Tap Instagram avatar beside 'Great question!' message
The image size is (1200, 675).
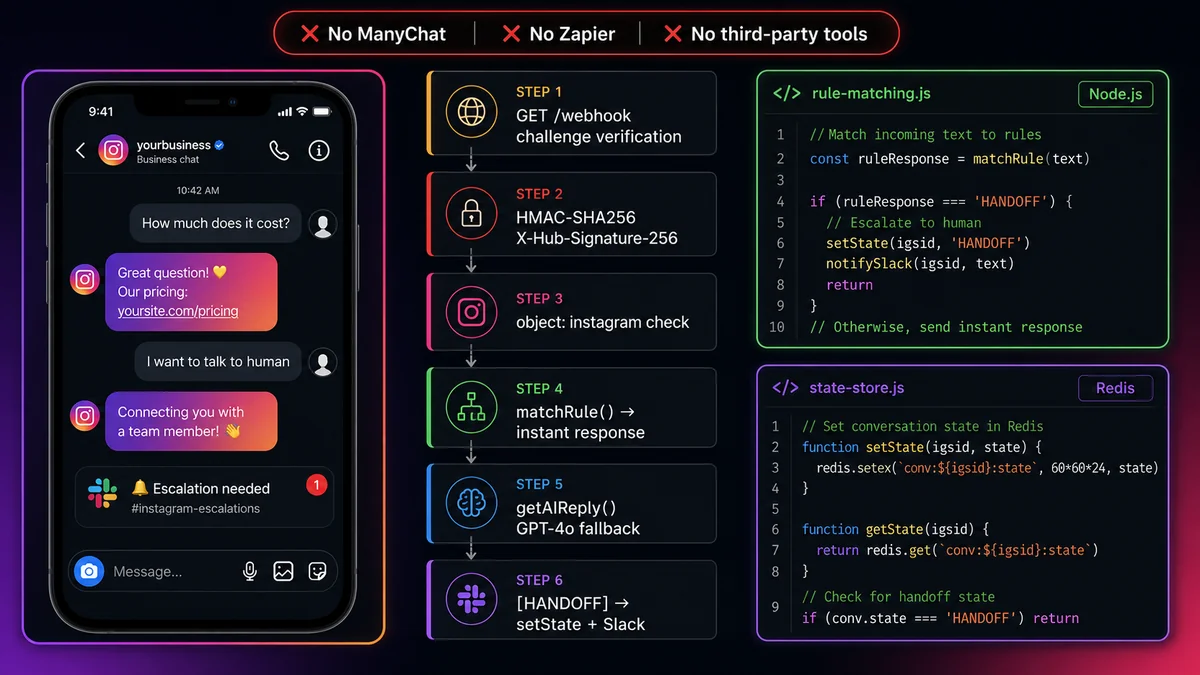85,280
